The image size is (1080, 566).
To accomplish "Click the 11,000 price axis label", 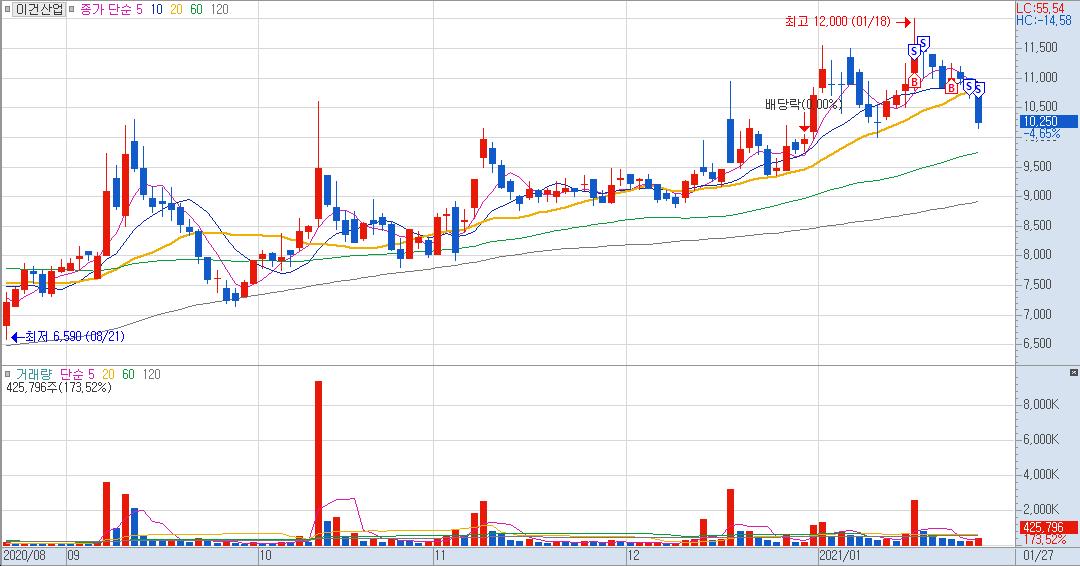I will click(1041, 77).
